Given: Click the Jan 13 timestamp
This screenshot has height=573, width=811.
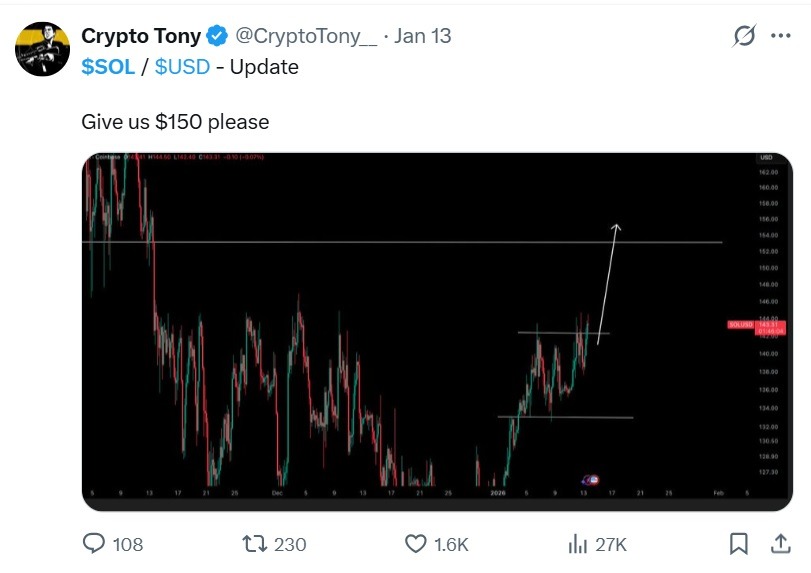Looking at the screenshot, I should (423, 36).
